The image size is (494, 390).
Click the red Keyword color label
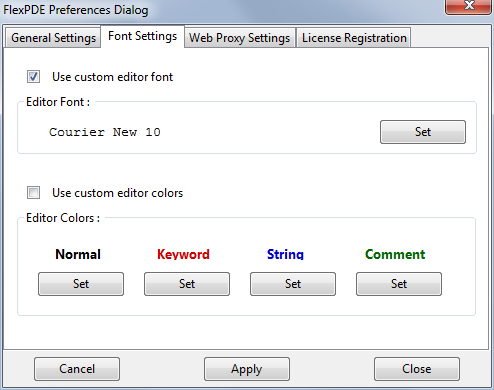183,254
